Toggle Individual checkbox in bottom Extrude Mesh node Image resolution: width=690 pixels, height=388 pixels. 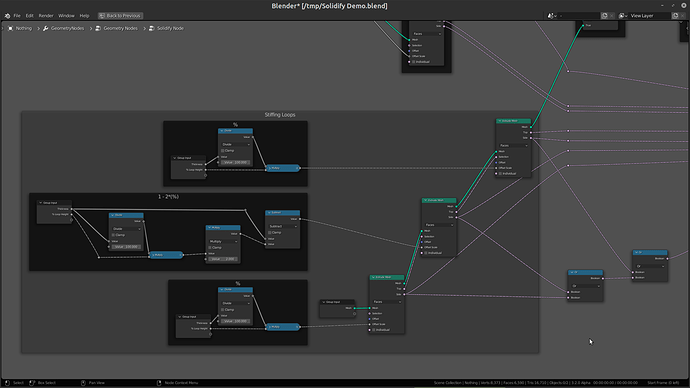(x=374, y=330)
